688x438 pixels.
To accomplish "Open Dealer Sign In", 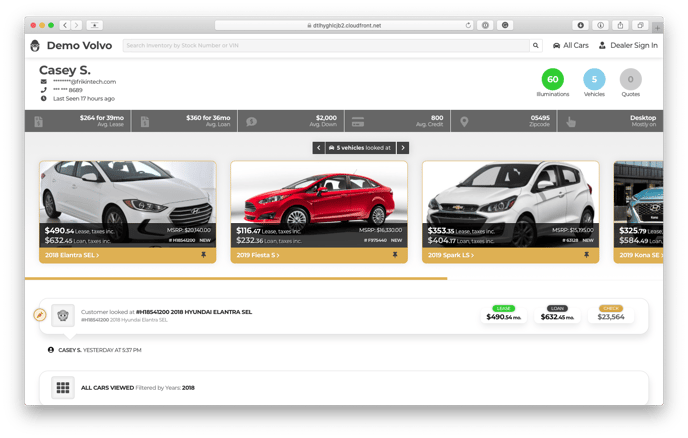I will [628, 46].
